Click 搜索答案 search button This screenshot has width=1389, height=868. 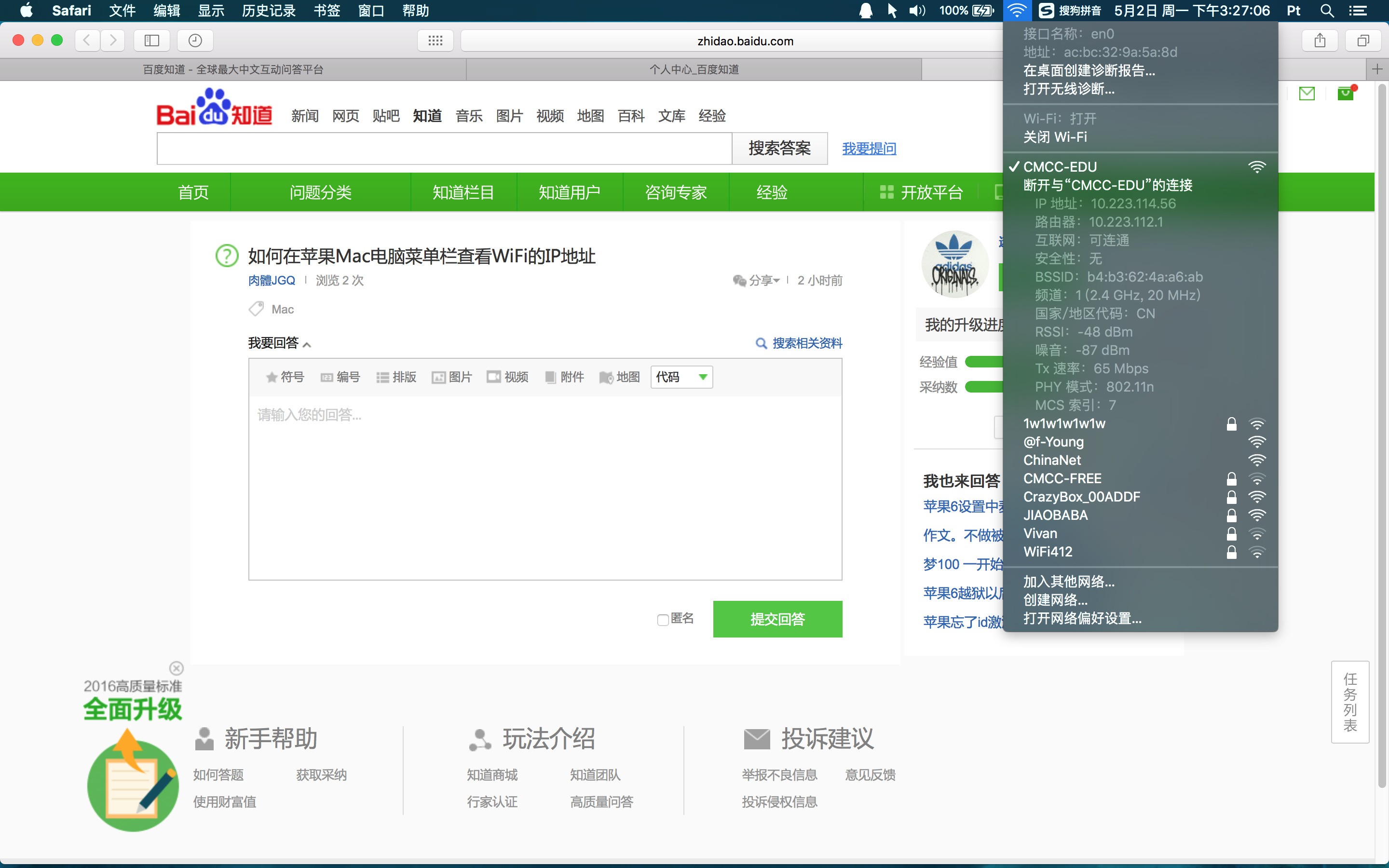(x=779, y=149)
